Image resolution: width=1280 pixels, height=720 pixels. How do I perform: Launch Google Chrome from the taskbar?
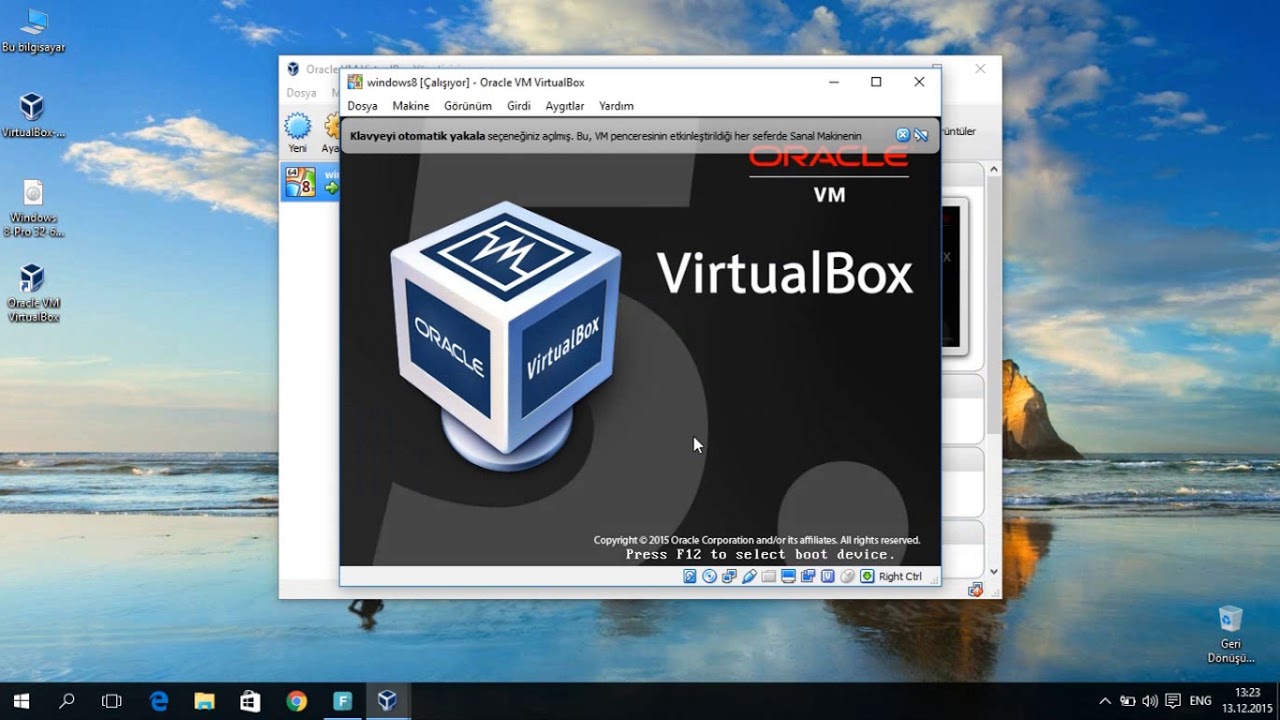pyautogui.click(x=296, y=701)
